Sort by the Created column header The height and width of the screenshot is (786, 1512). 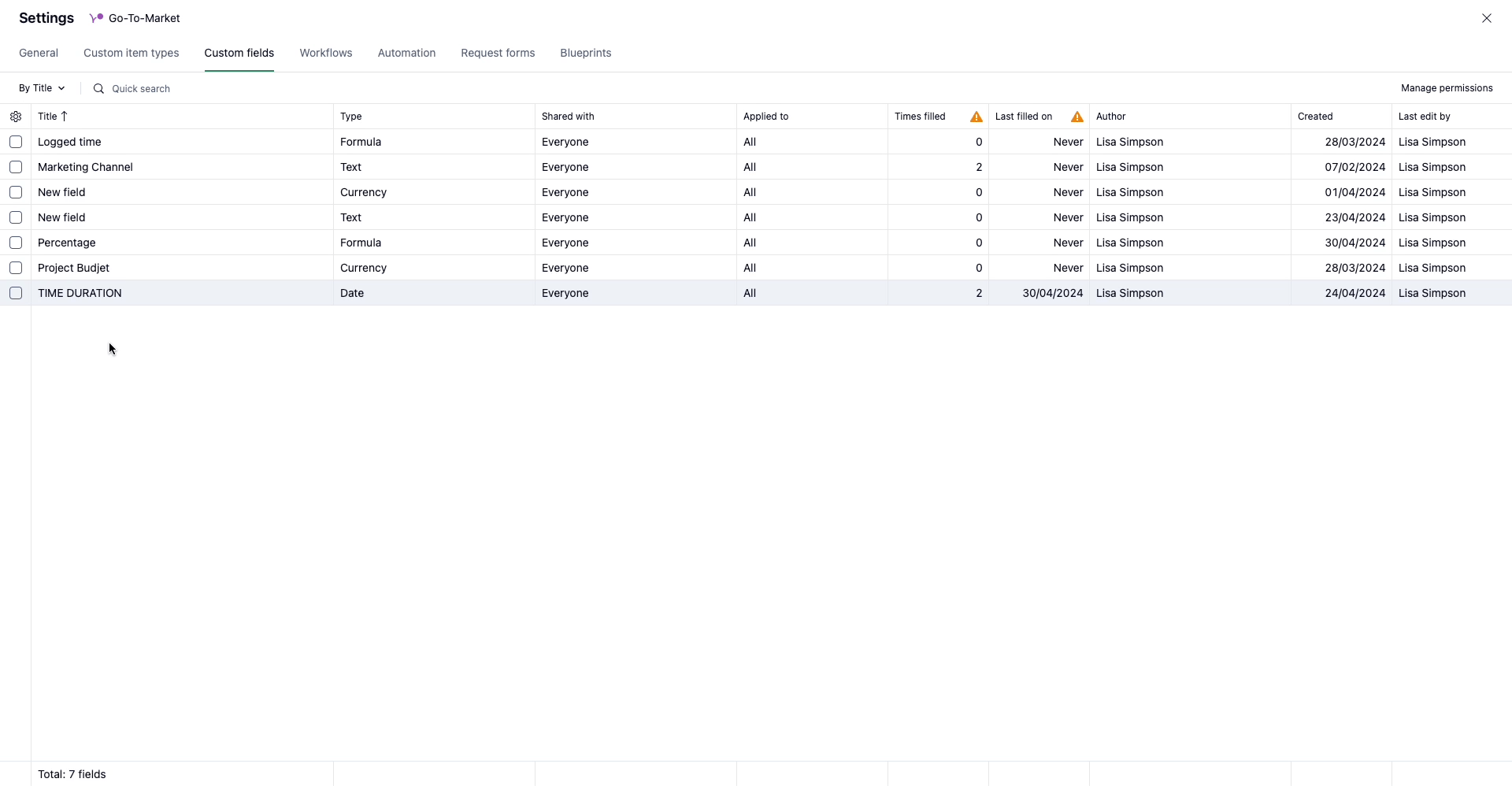pos(1314,117)
